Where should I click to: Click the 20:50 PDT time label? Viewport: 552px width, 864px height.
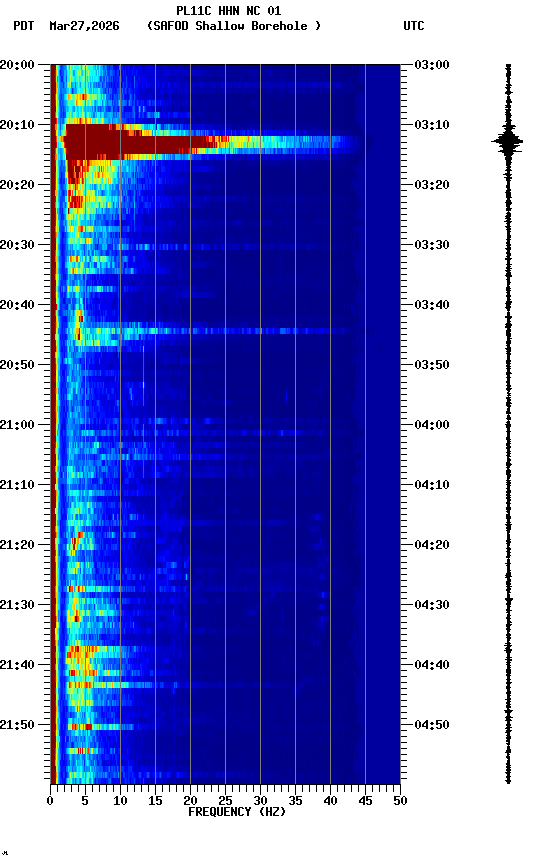(17, 365)
